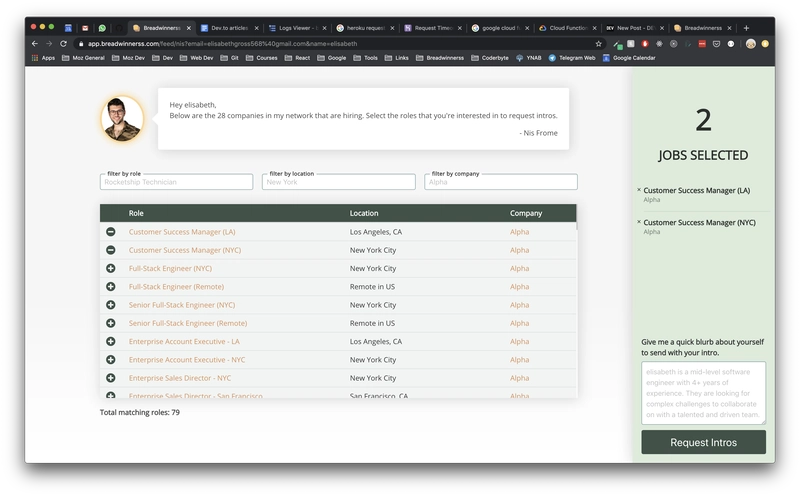
Task: Open the pinned GitHub tab
Action: click(119, 28)
